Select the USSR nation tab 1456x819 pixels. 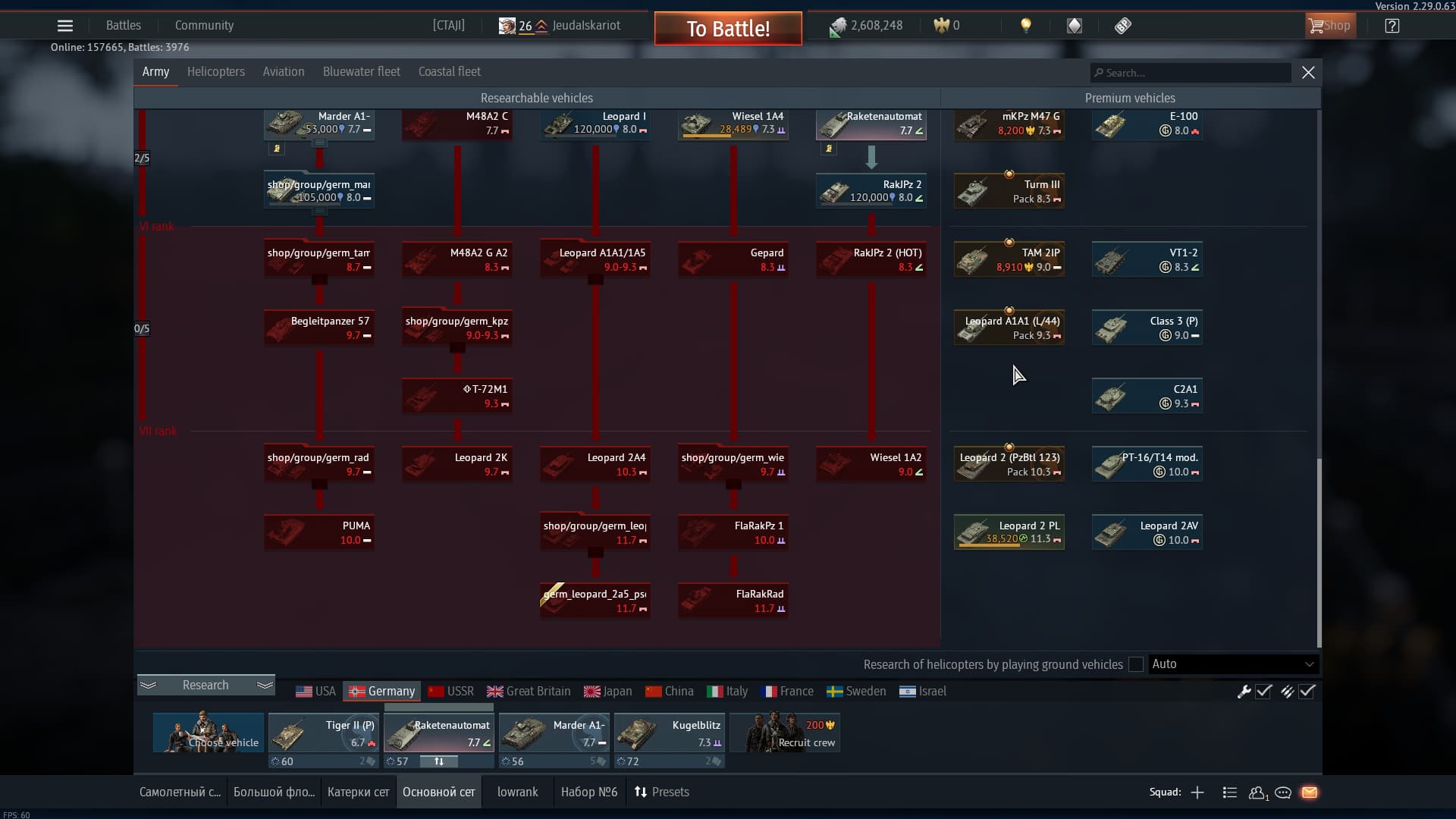451,692
